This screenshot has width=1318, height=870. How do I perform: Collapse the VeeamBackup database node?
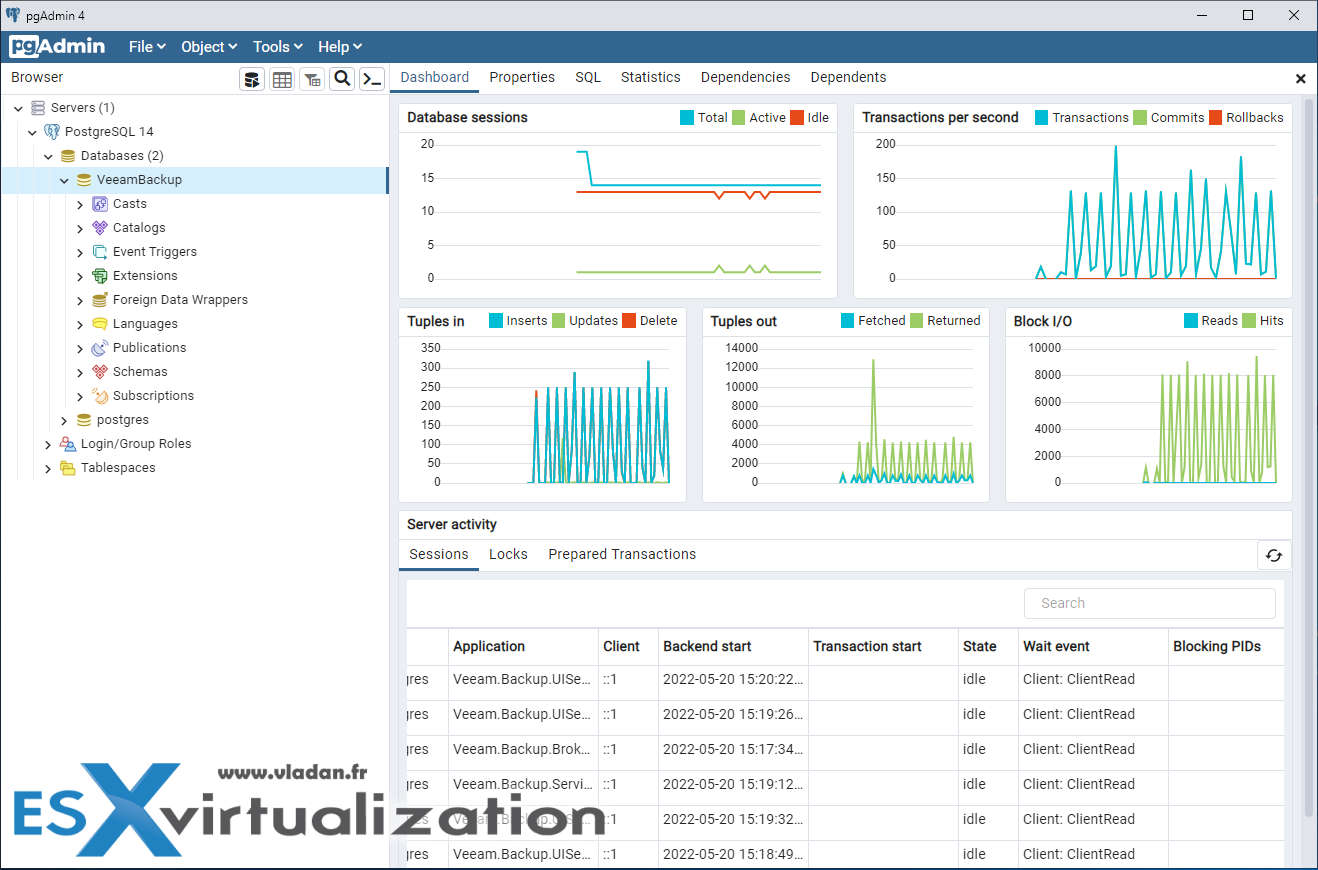[x=64, y=181]
